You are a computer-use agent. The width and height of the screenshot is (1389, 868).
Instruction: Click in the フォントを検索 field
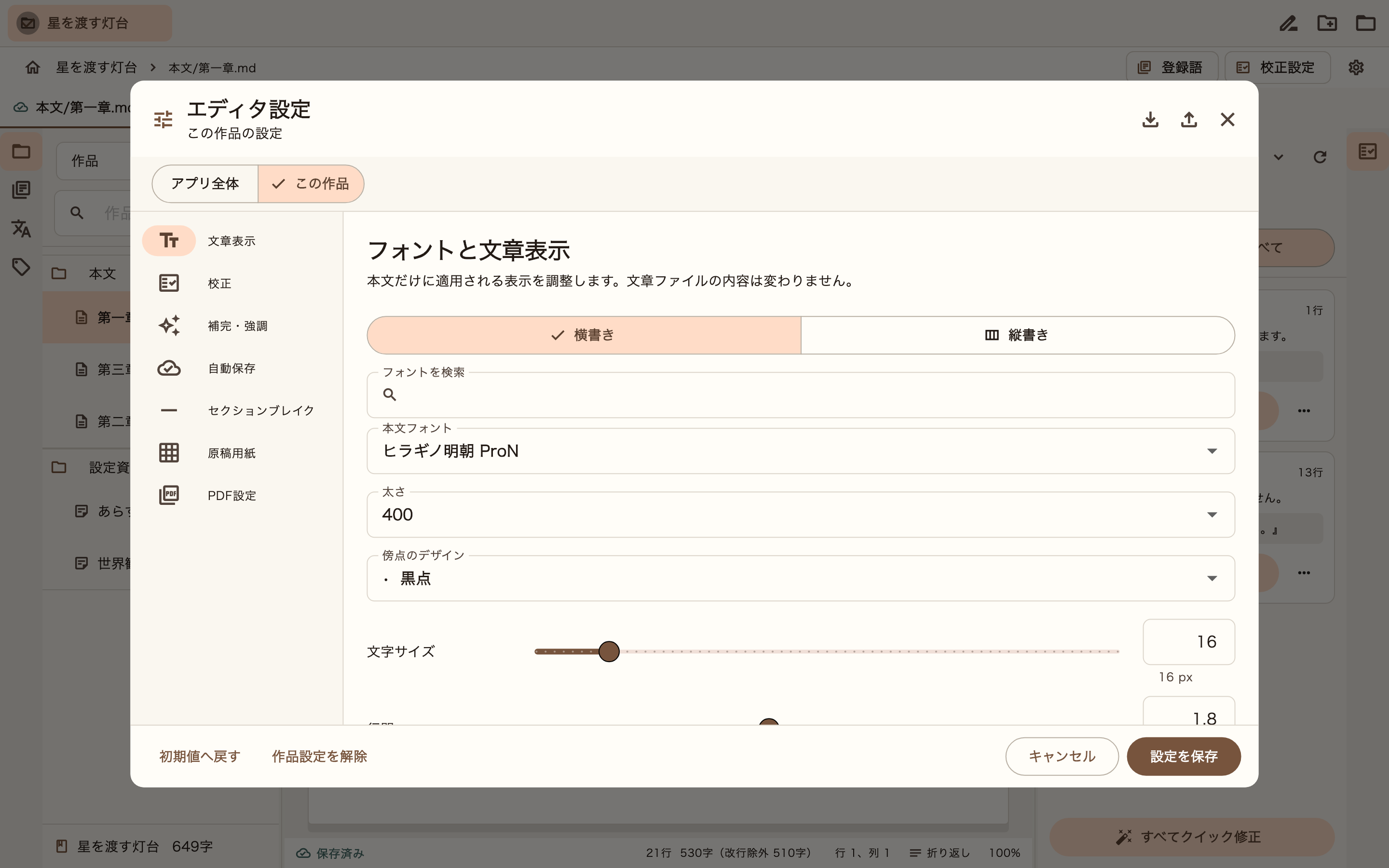(801, 395)
